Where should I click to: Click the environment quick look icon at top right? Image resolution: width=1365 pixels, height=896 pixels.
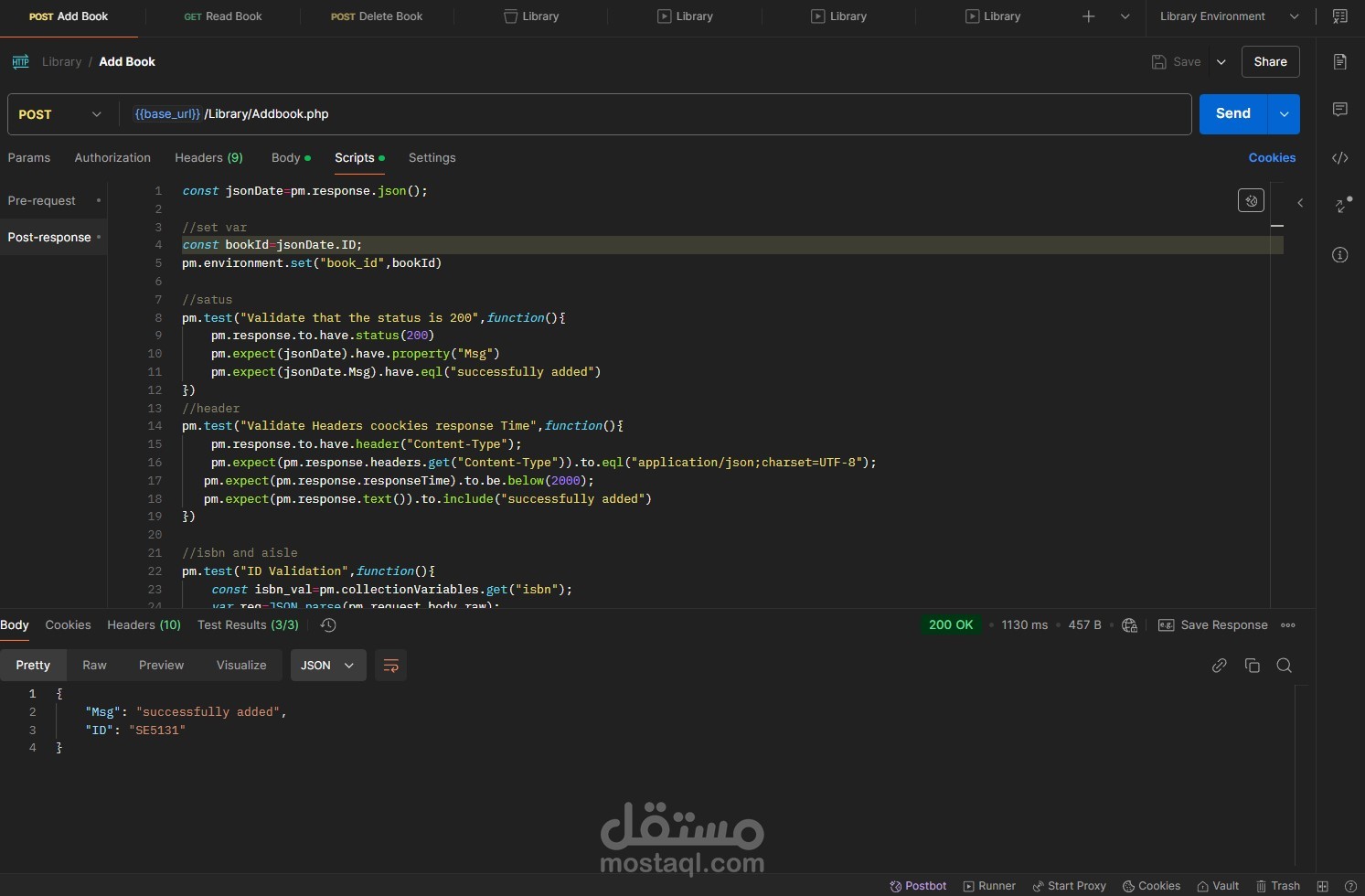[x=1339, y=16]
